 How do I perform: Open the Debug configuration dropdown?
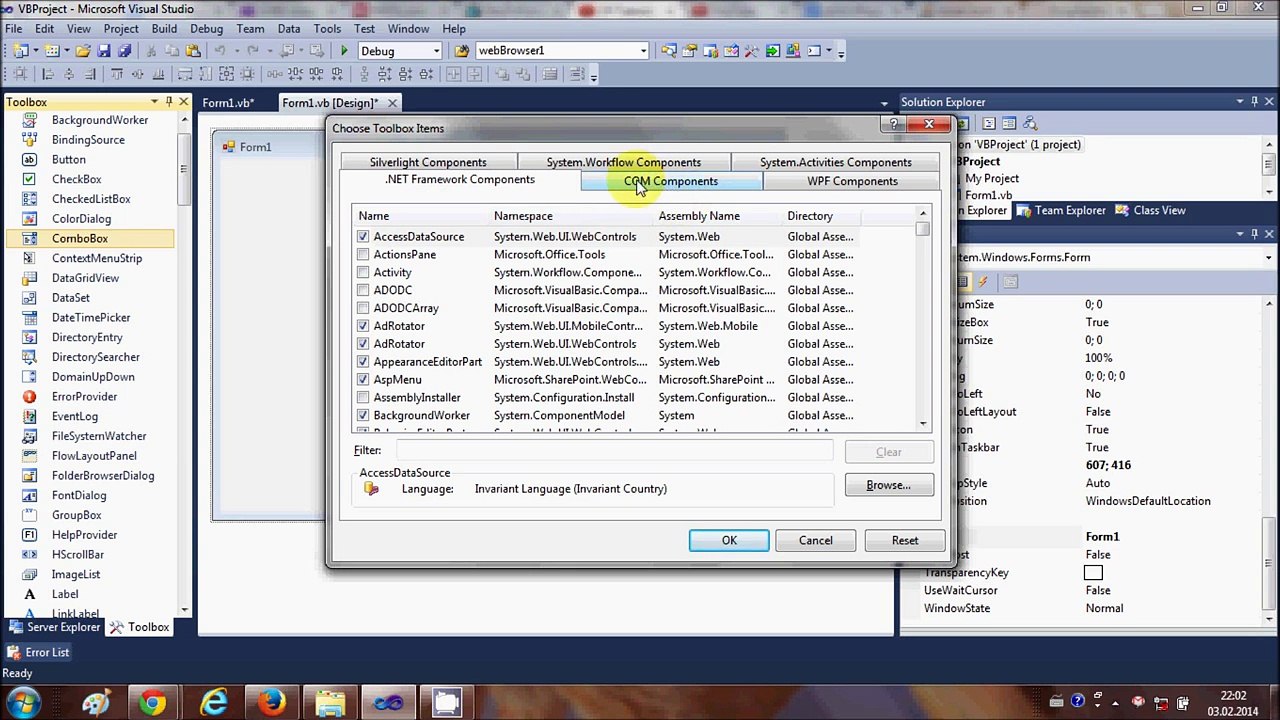[436, 51]
